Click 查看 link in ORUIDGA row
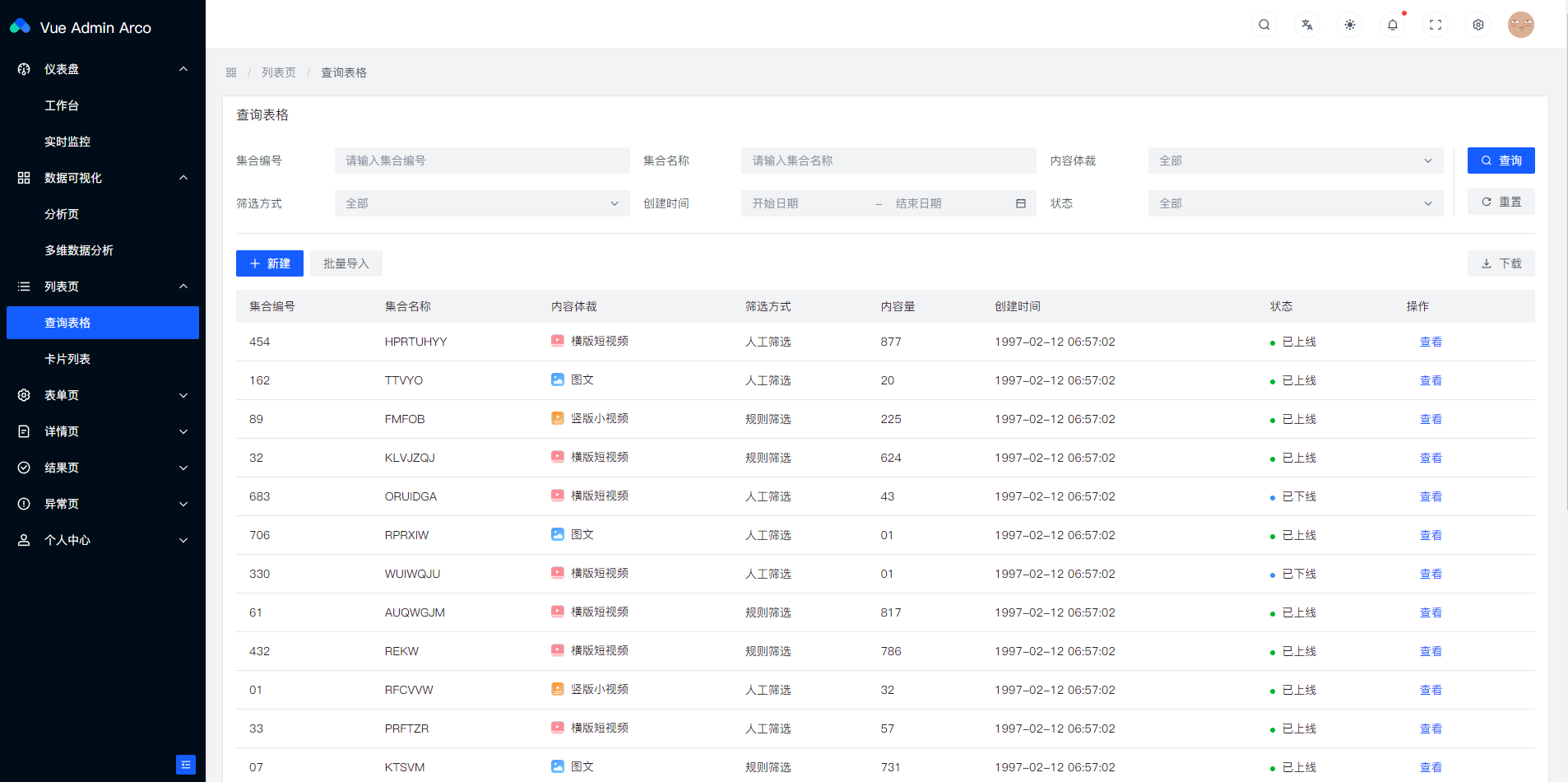Screen dimensions: 1568x782 point(1431,496)
